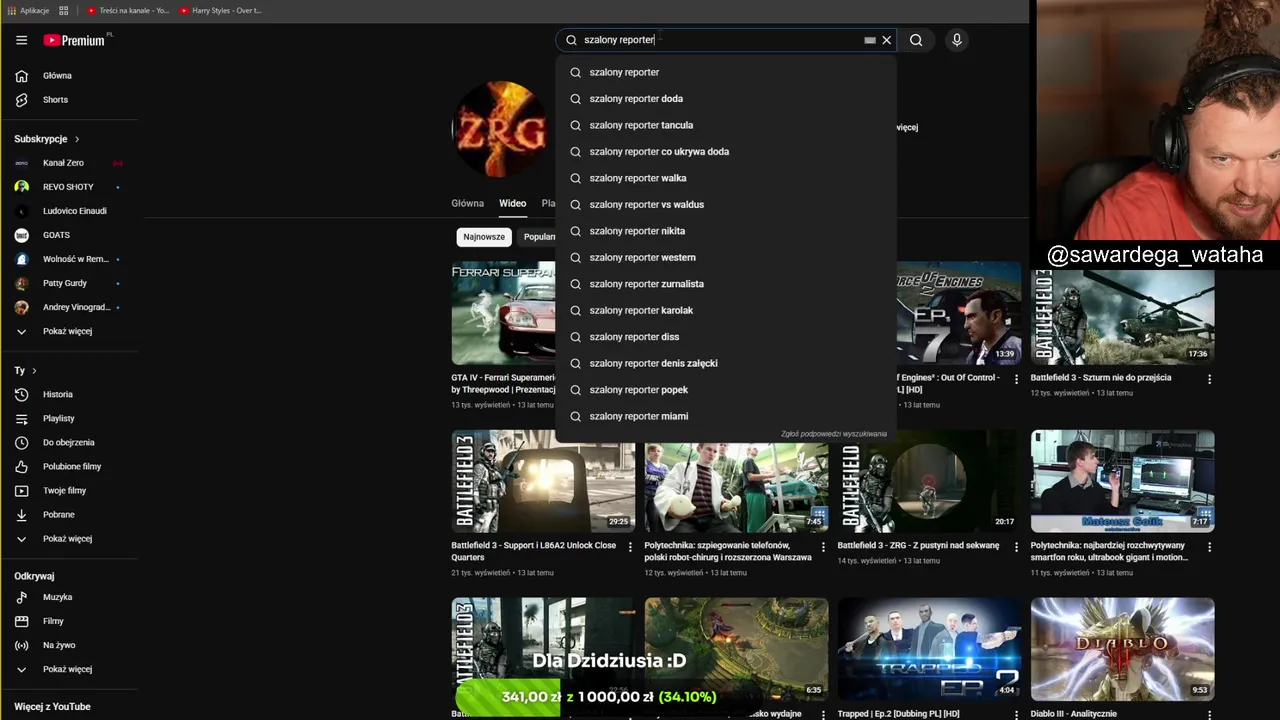Image resolution: width=1280 pixels, height=720 pixels.
Task: Expand Pokaż więcej under Ty section
Action: pos(66,539)
